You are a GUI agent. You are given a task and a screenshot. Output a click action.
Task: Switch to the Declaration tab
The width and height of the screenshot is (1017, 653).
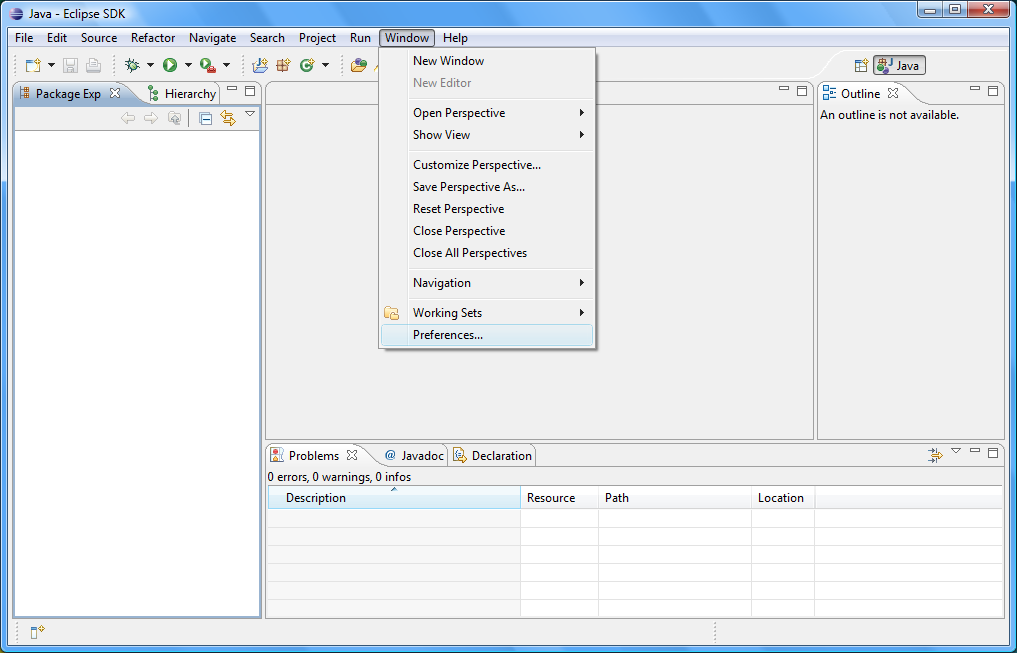pos(493,455)
